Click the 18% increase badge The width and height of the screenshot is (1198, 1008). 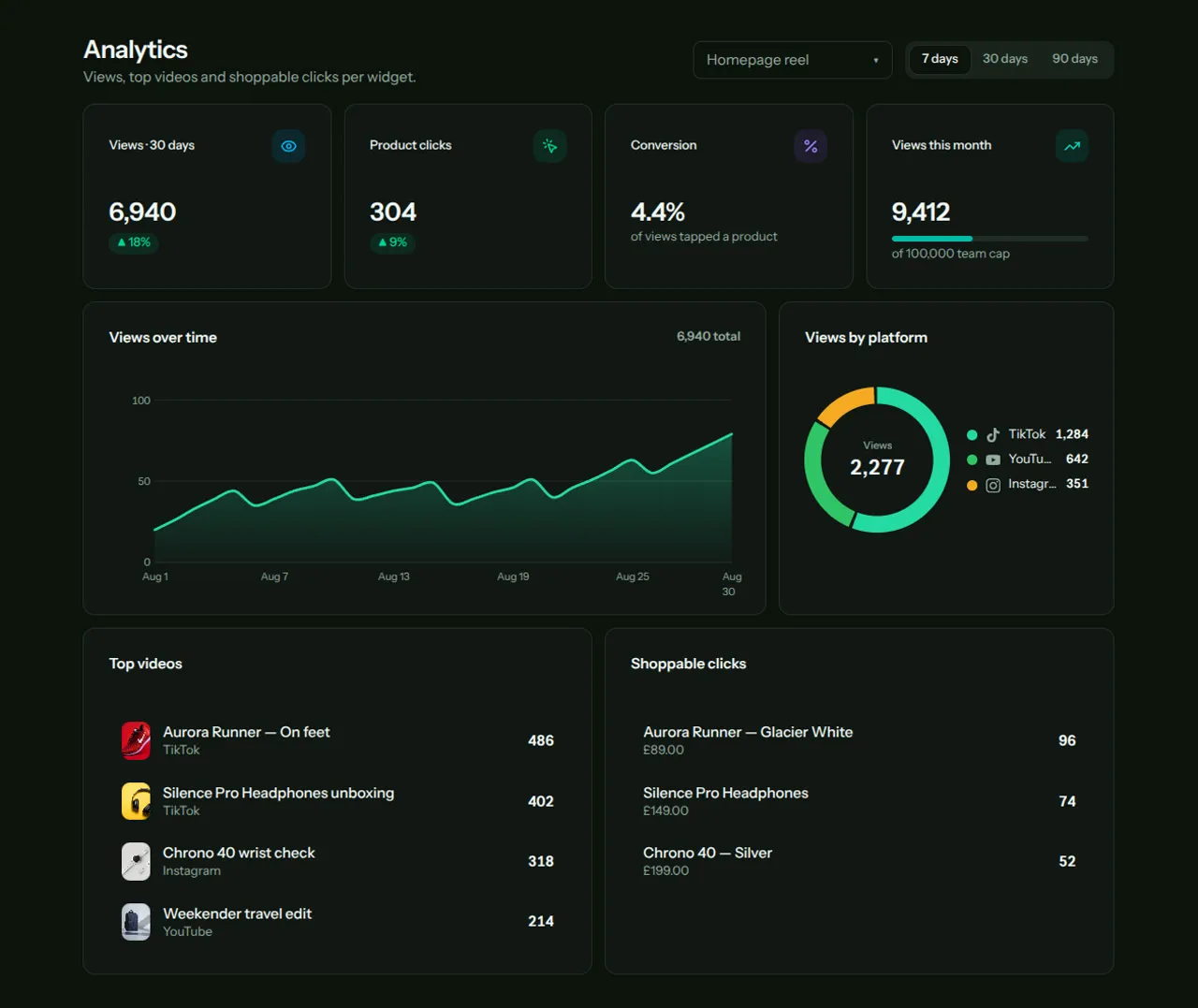[134, 242]
